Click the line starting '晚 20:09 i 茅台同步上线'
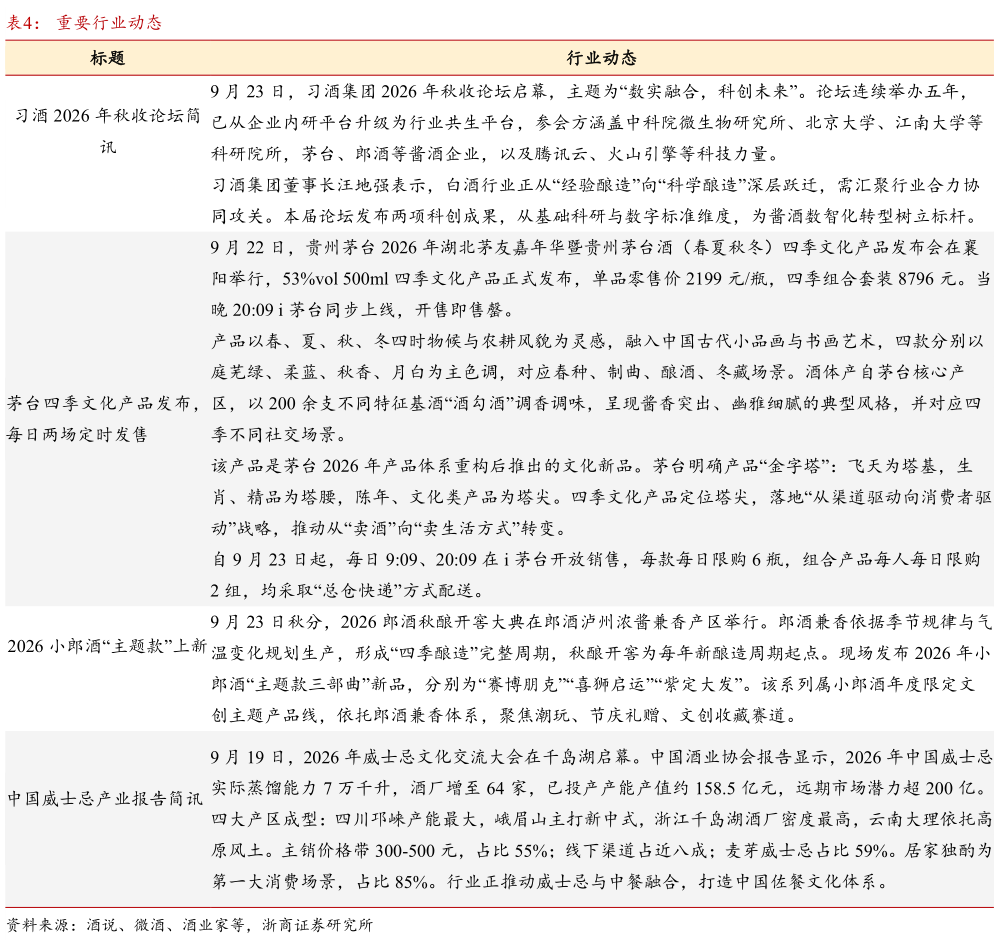Screen dimensions: 999x947 click(x=363, y=310)
